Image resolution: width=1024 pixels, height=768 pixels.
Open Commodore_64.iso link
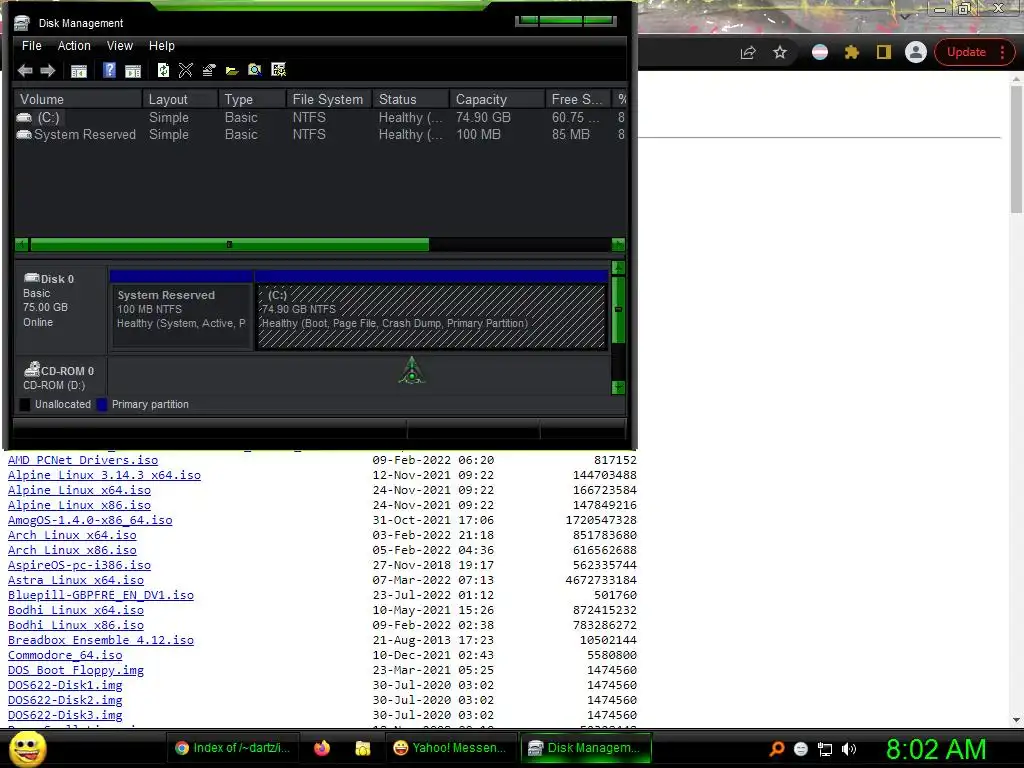[65, 655]
